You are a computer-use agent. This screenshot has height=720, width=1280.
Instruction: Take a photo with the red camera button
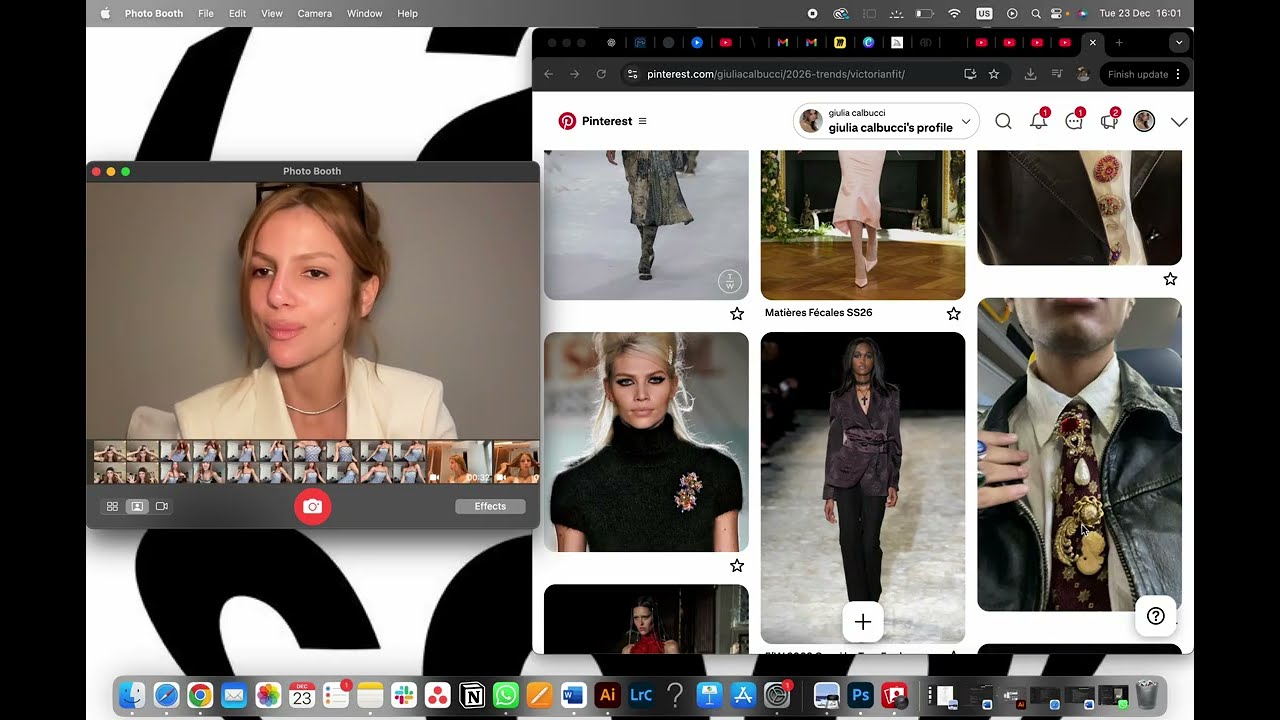pyautogui.click(x=312, y=507)
